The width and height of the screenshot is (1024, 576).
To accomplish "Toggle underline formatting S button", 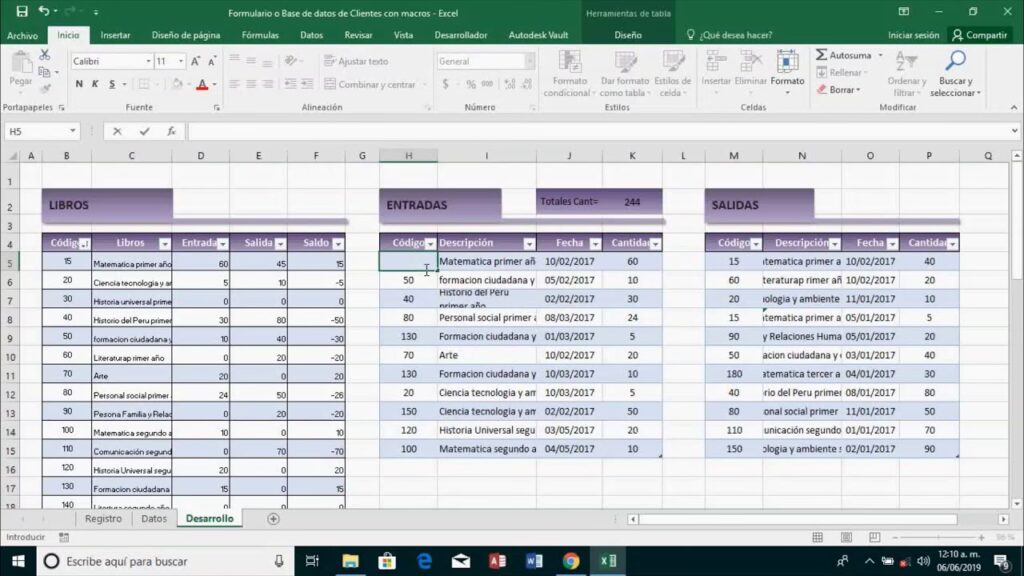I will (111, 84).
